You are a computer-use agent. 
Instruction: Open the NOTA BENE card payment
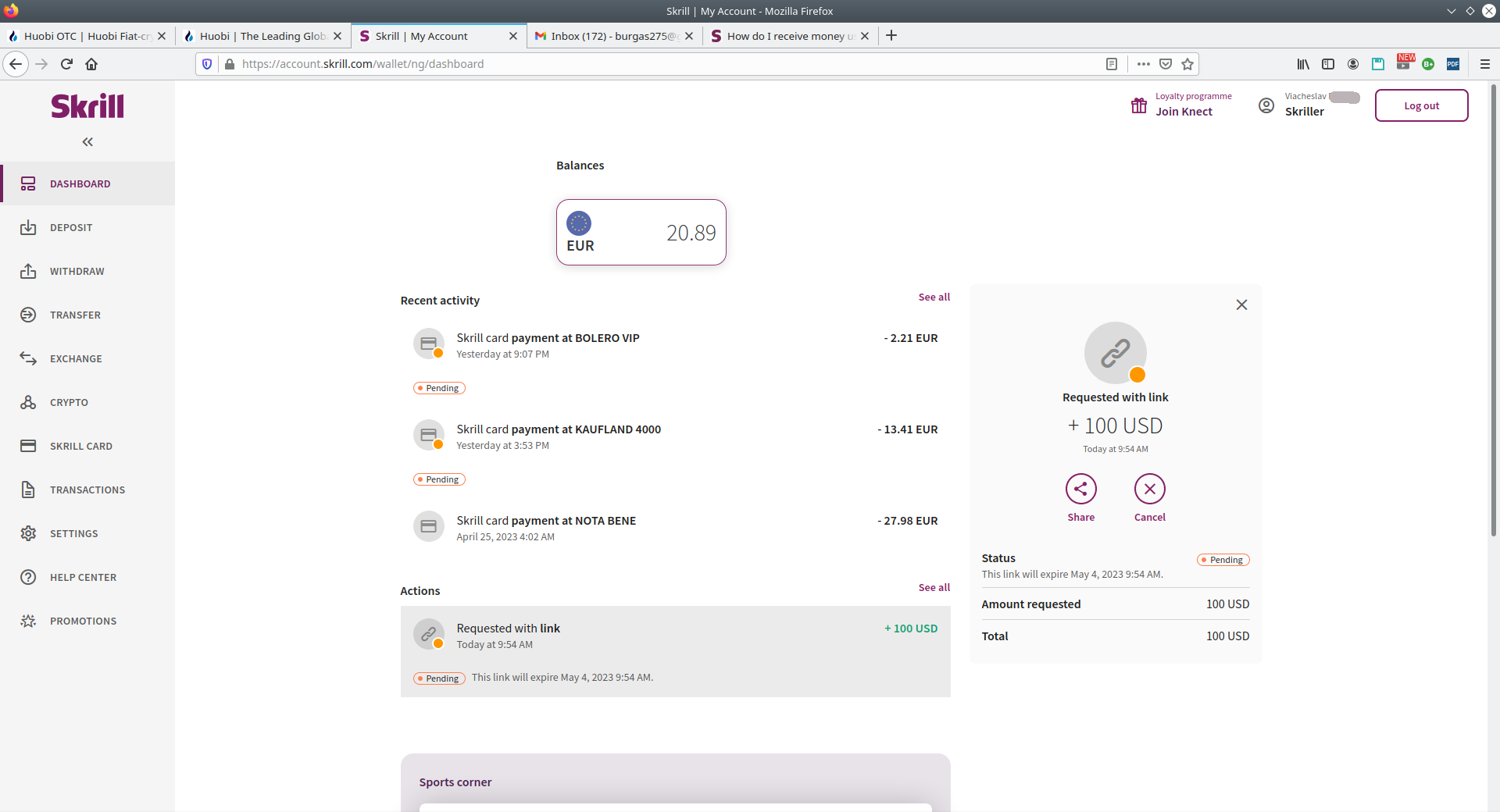click(676, 528)
